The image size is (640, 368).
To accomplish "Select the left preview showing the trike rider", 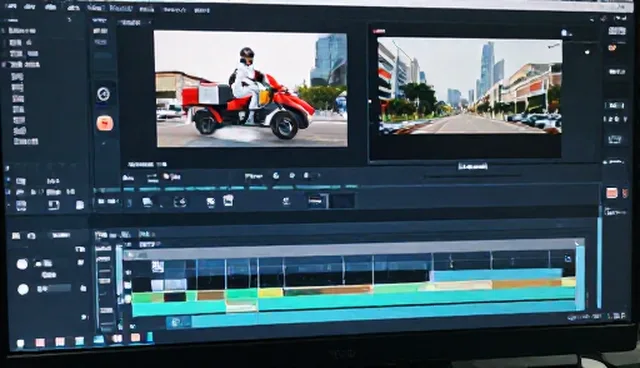I will (x=251, y=89).
